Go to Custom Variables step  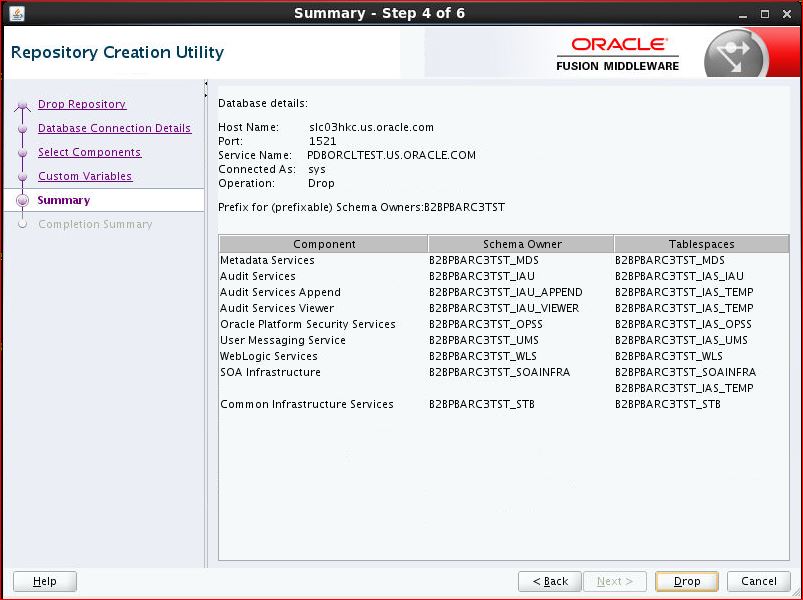tap(85, 176)
